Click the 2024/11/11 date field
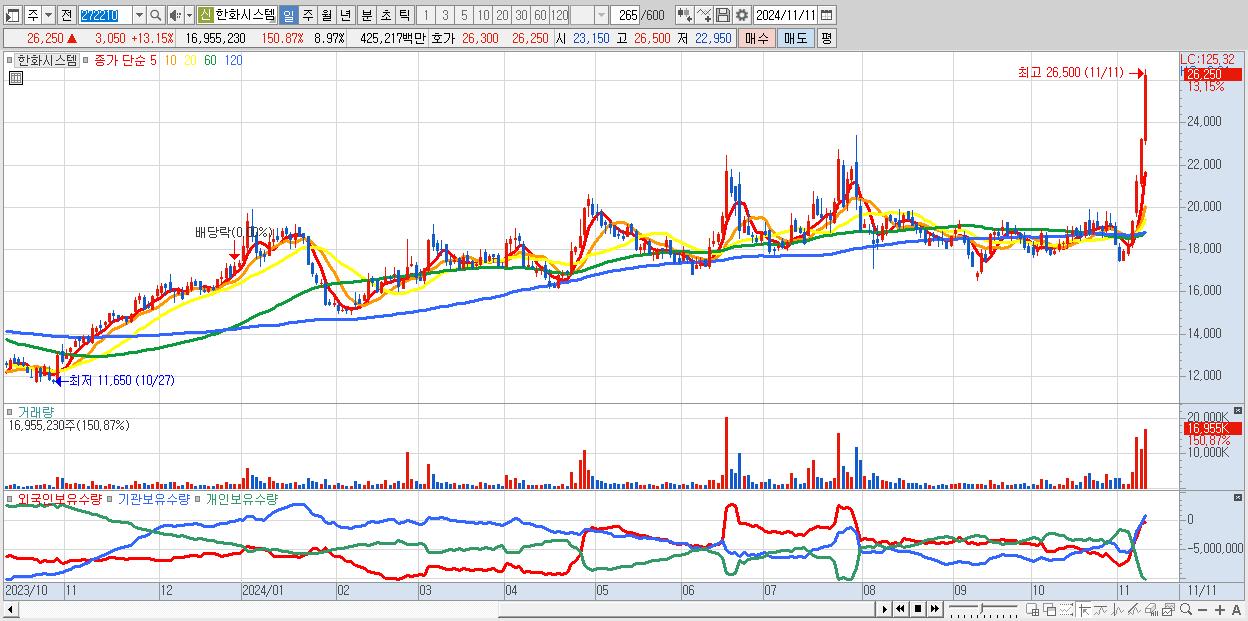The image size is (1248, 621). (x=786, y=15)
